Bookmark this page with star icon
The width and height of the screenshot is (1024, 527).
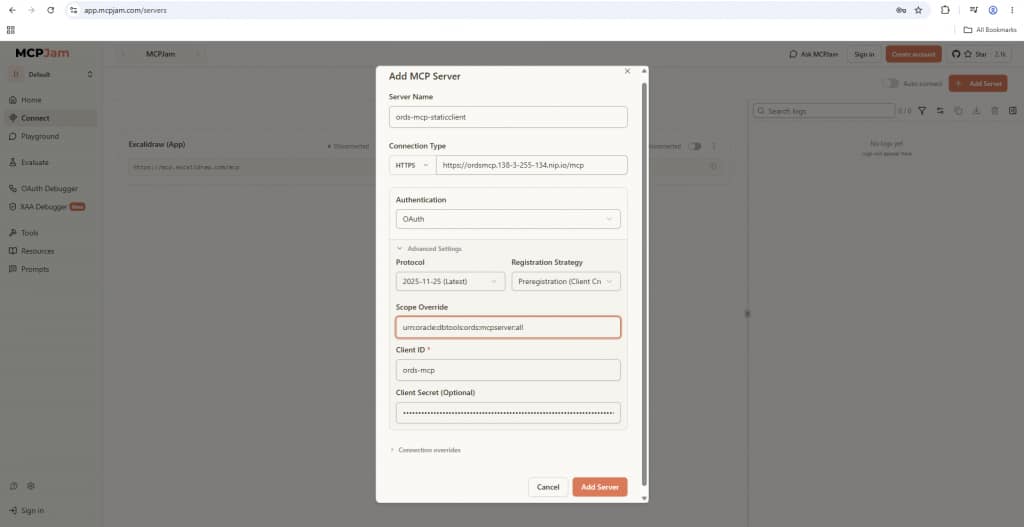[x=918, y=10]
